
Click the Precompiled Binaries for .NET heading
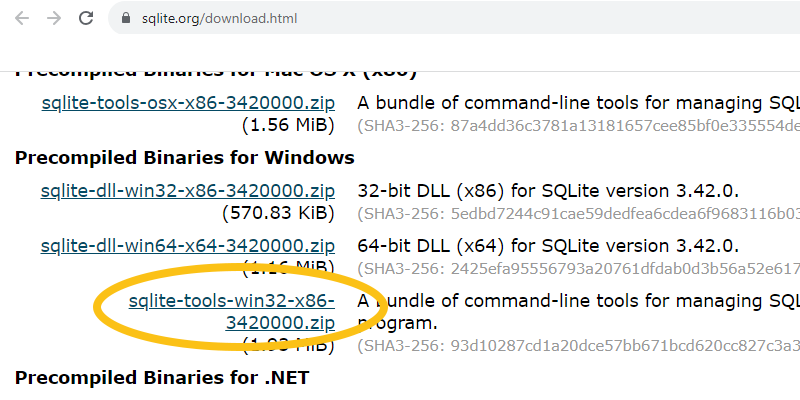coord(162,378)
